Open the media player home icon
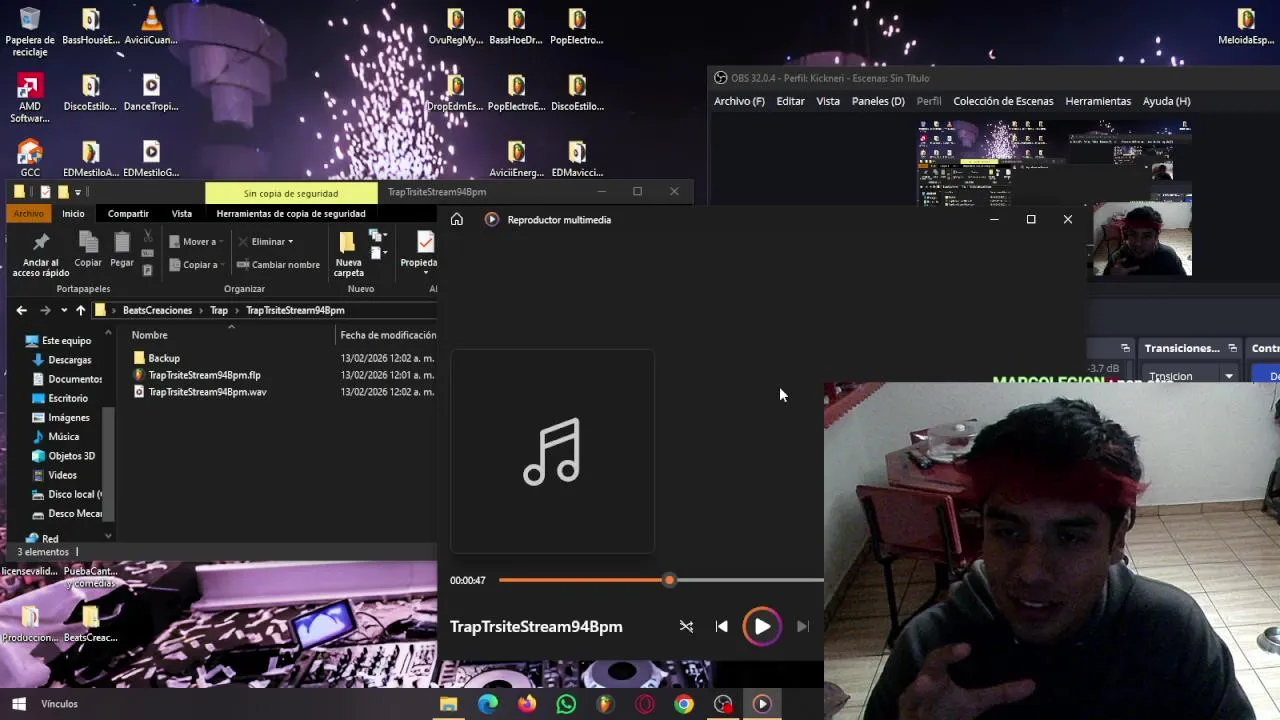This screenshot has width=1280, height=720. (457, 220)
